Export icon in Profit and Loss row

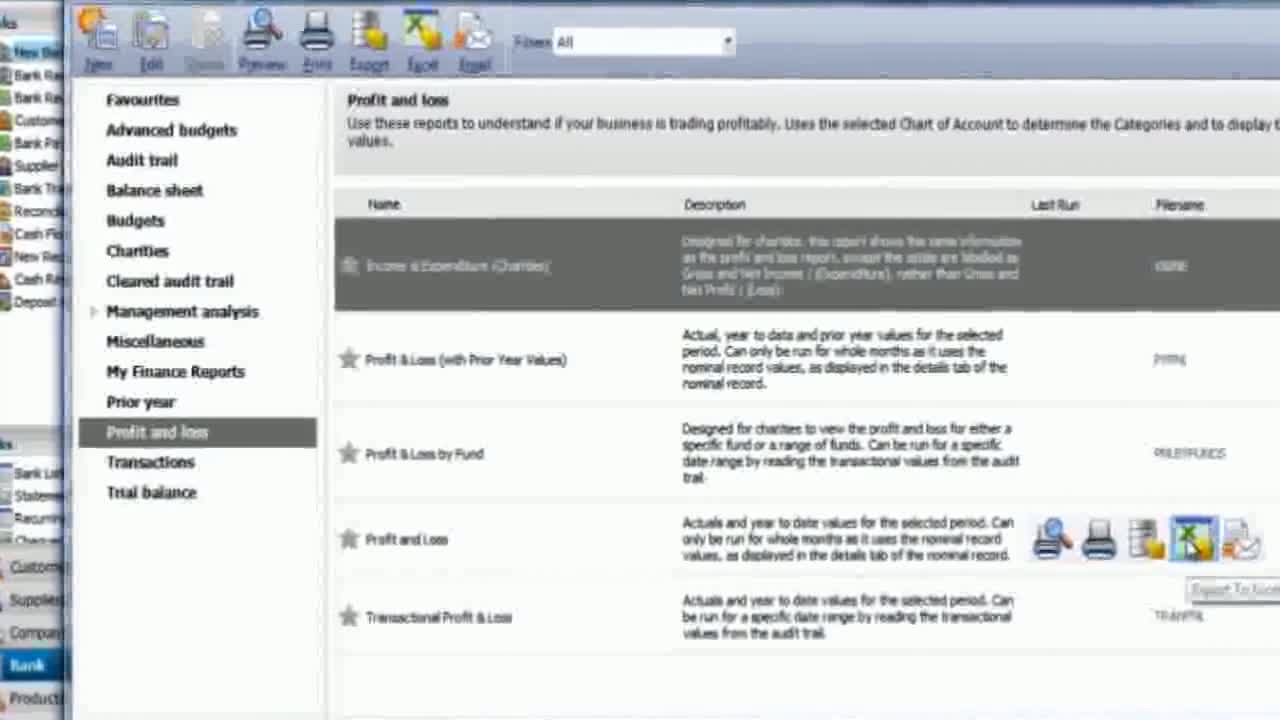coord(1146,539)
